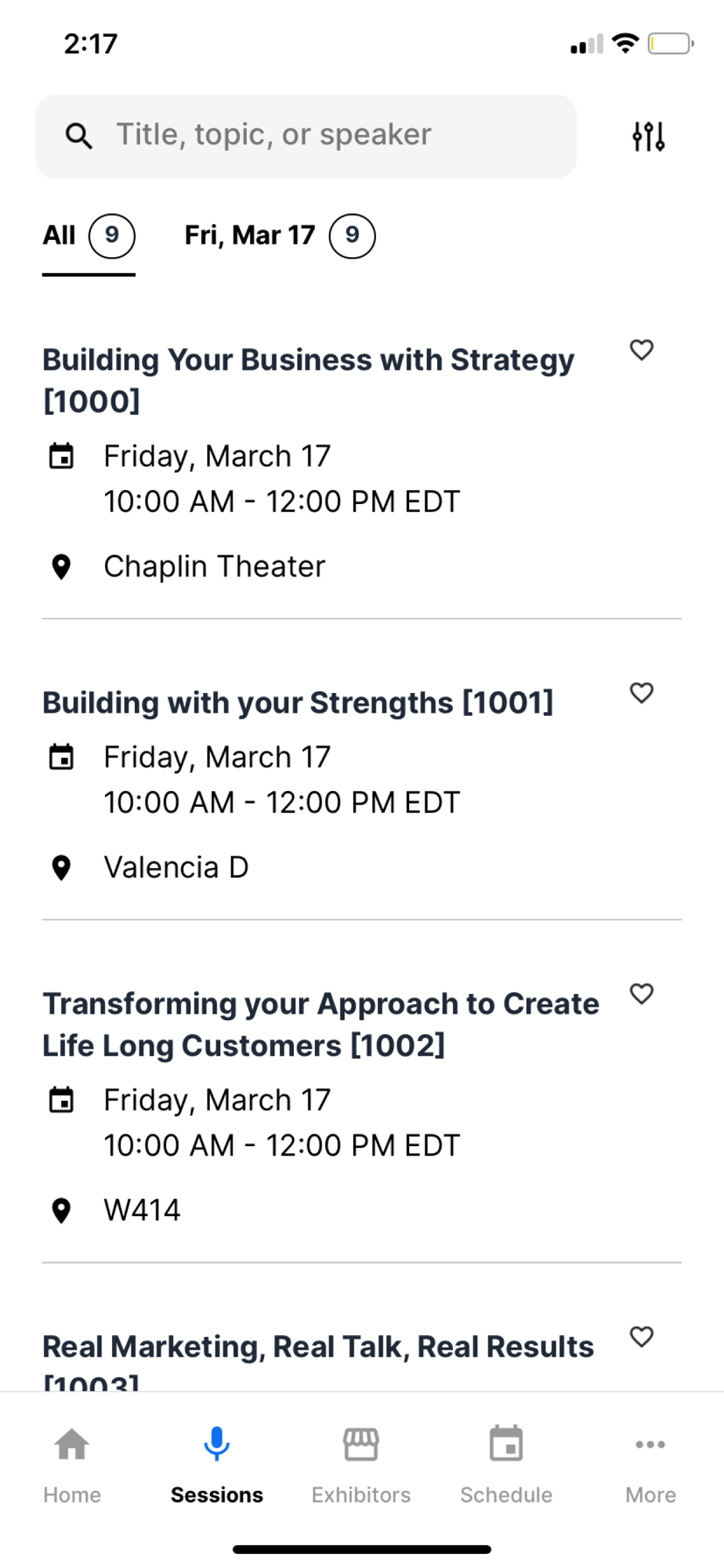Open Transforming your Approach to Create Life Long Customers

click(x=321, y=1024)
